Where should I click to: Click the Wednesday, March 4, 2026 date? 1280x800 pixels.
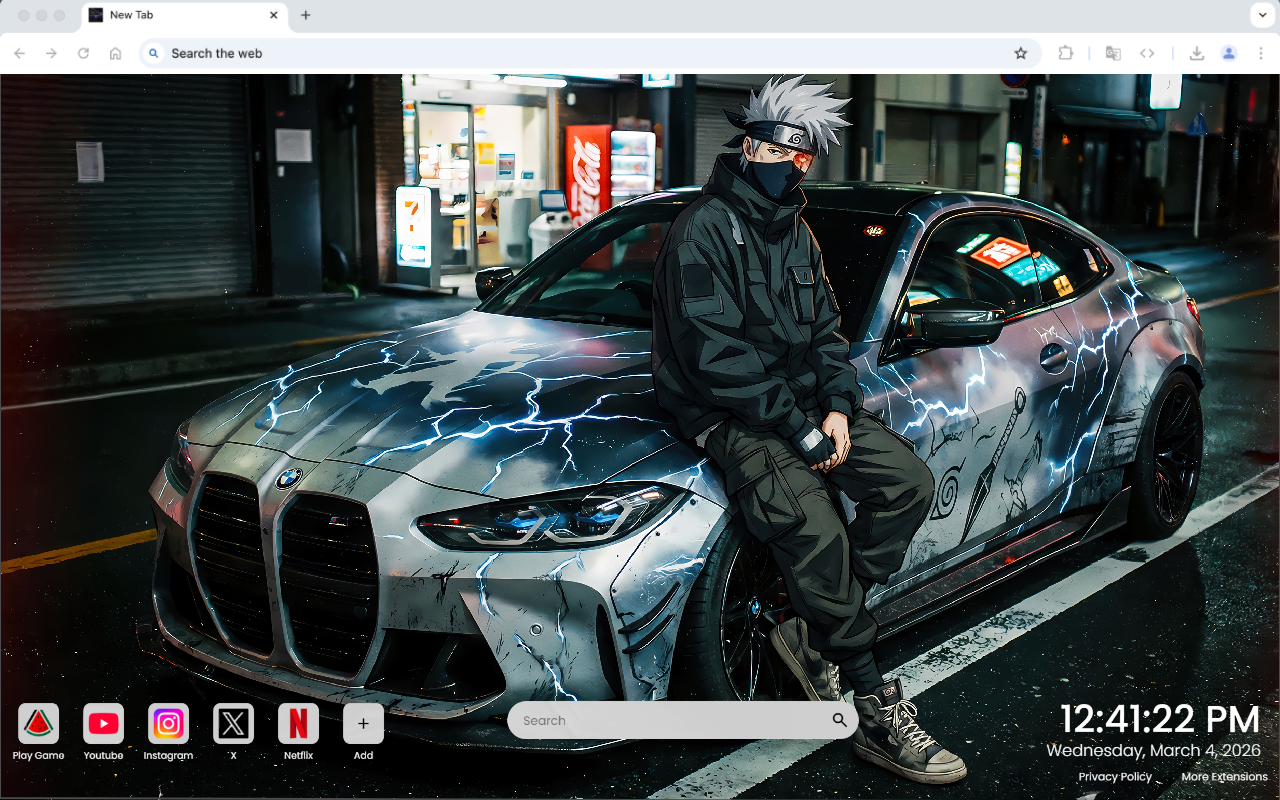coord(1154,750)
